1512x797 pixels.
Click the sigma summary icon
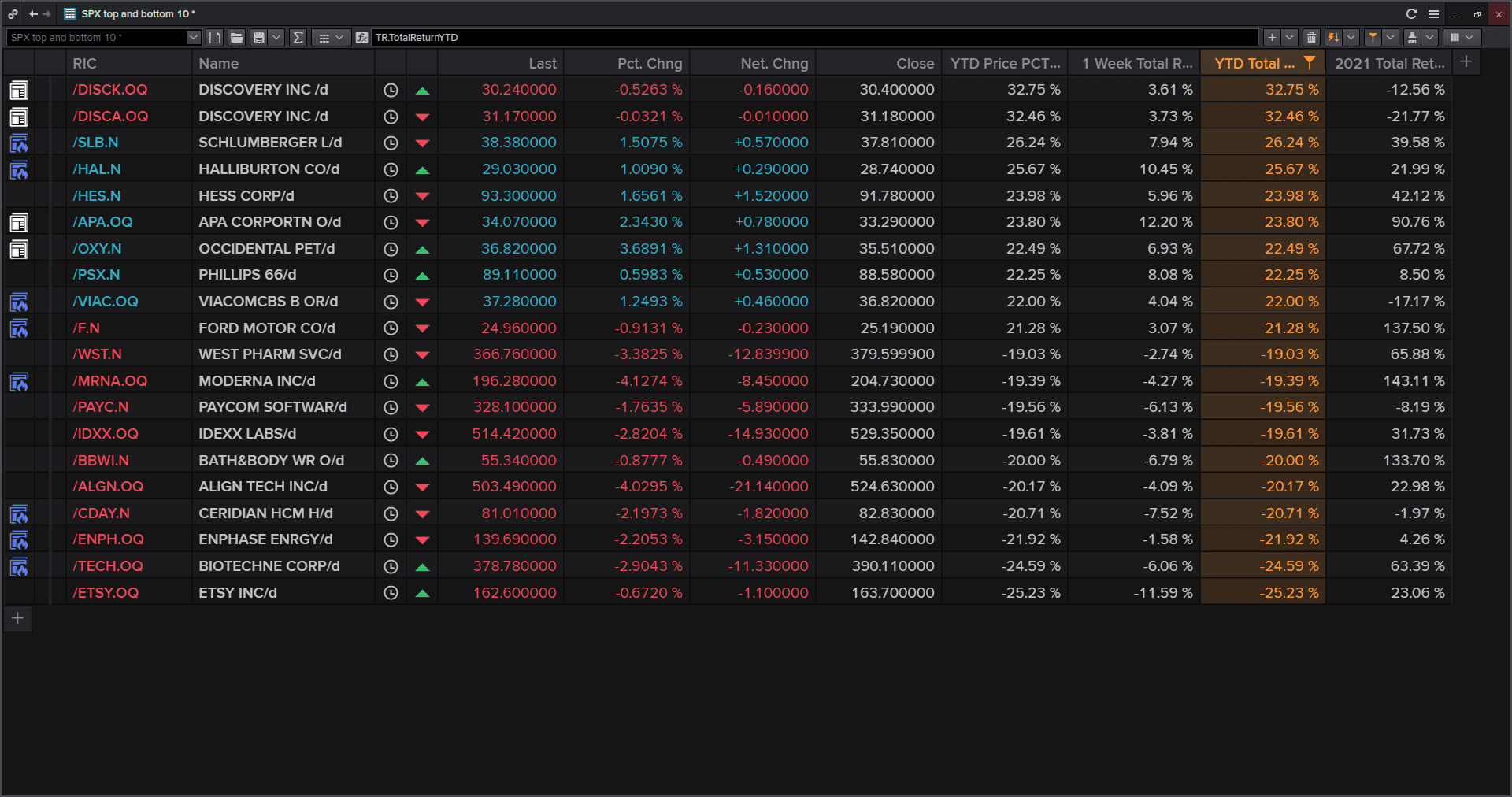pos(298,37)
